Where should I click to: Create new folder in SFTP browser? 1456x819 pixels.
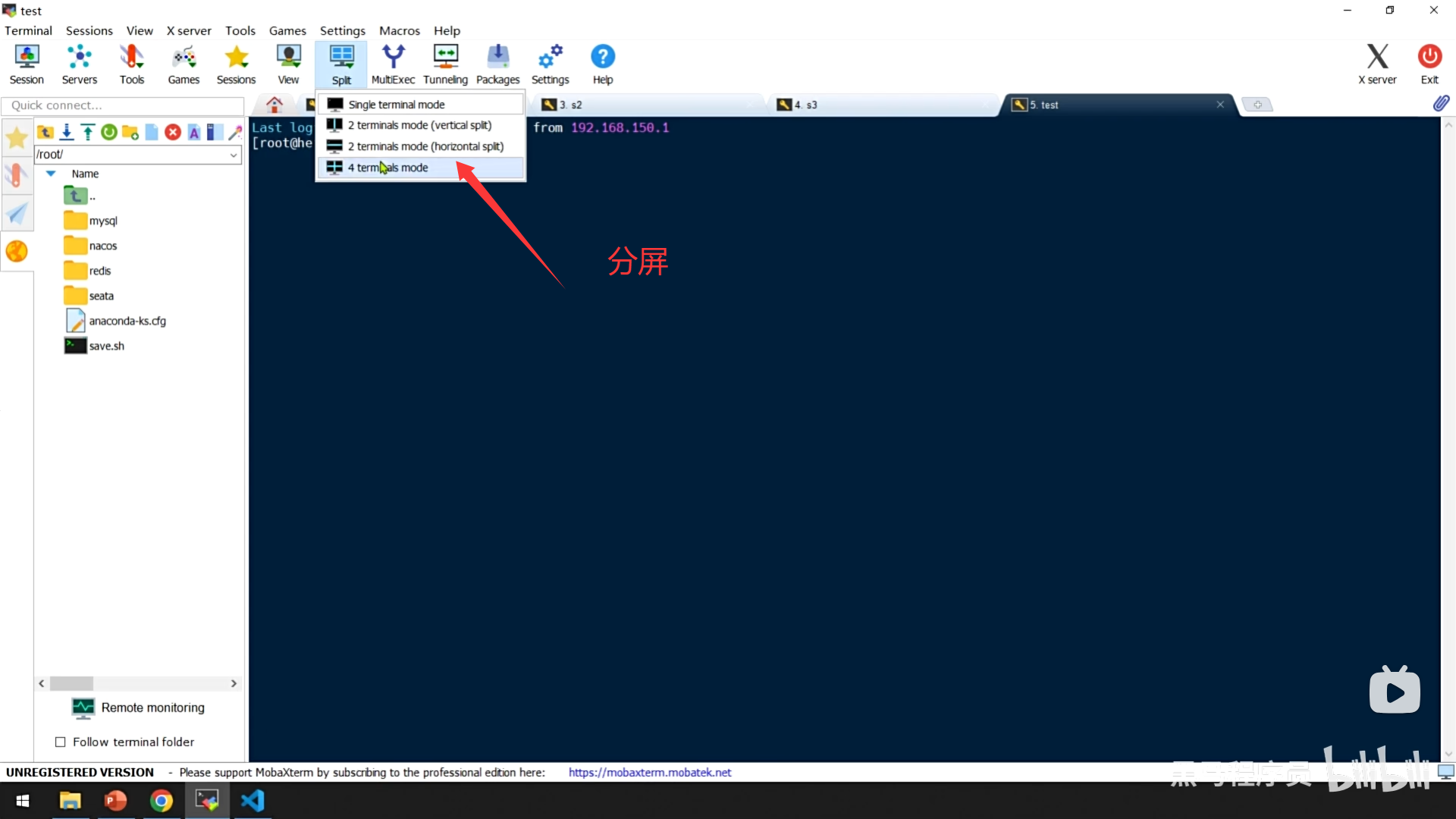(130, 133)
